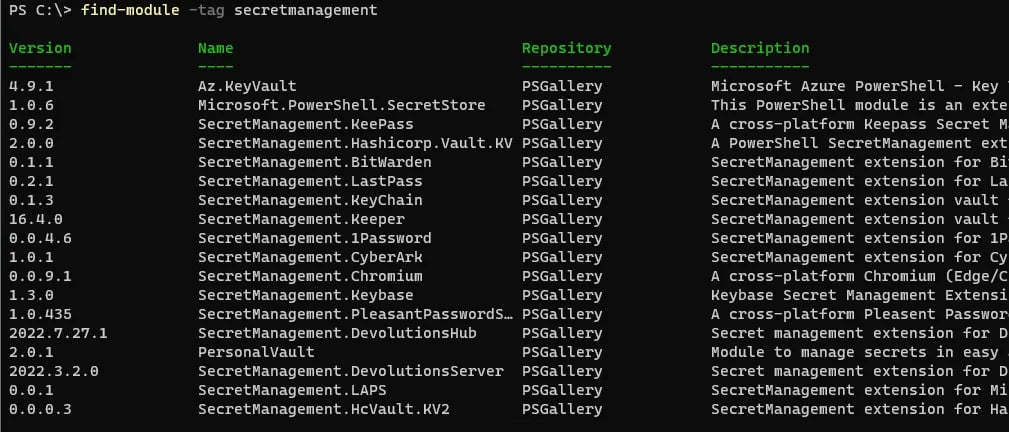Click the Microsoft.PowerShell.SecretStore module name
Image resolution: width=1009 pixels, height=432 pixels.
click(341, 105)
